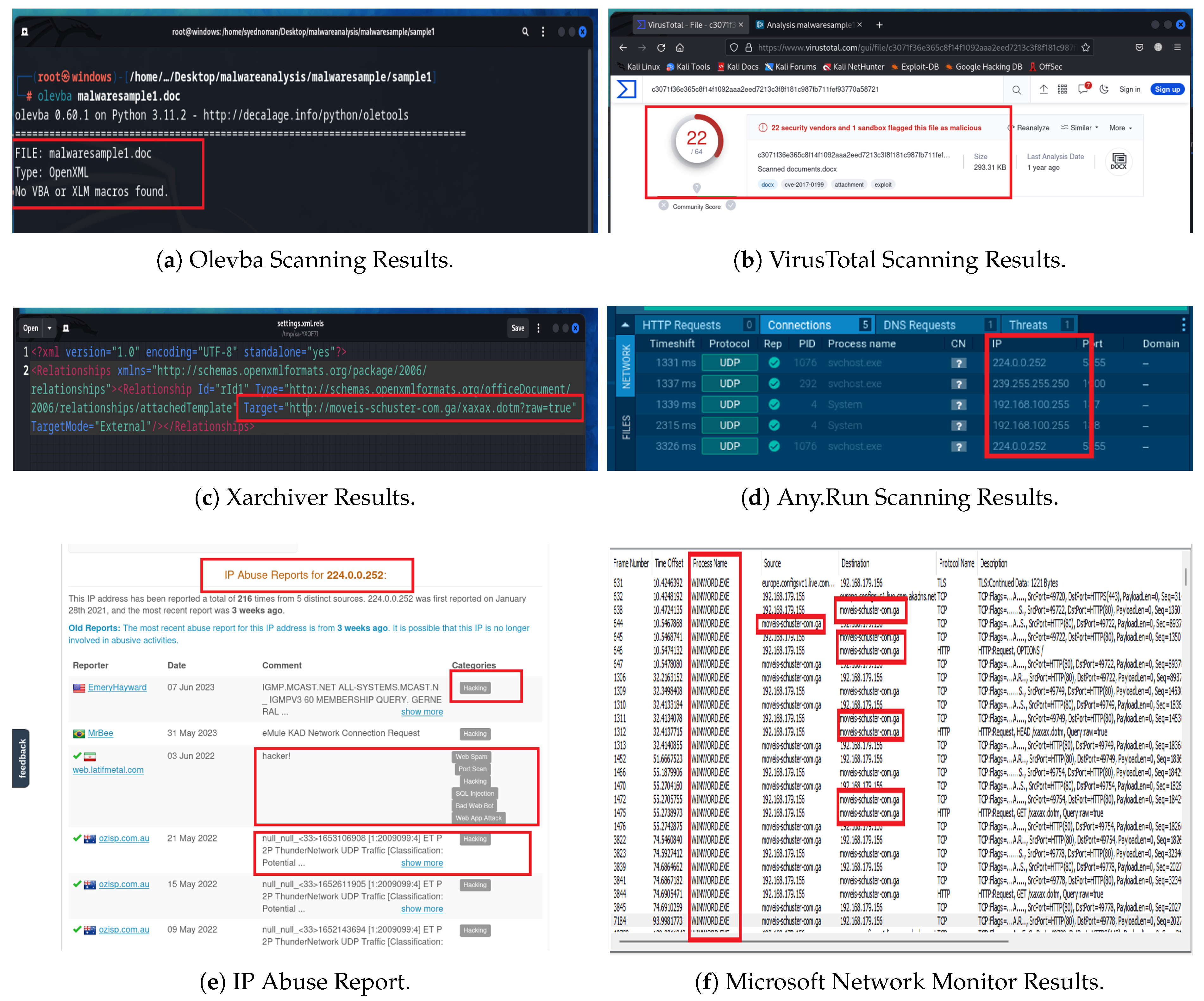The width and height of the screenshot is (1204, 1001).
Task: Click the blue Sign up button
Action: pos(1167,90)
